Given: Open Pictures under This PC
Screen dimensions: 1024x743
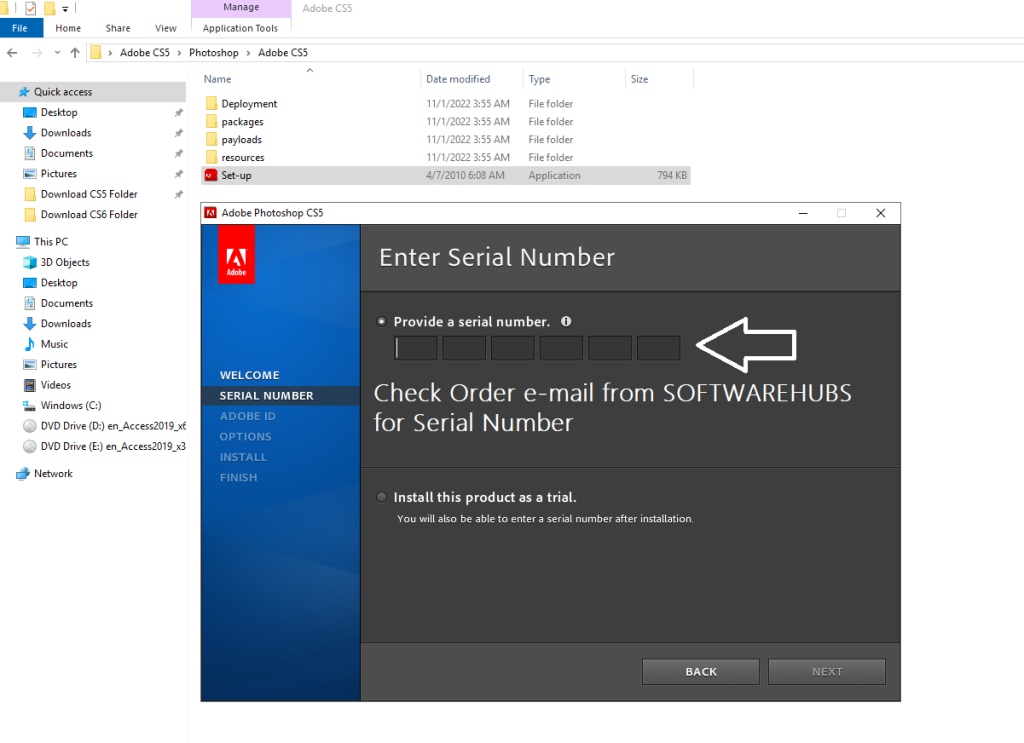Looking at the screenshot, I should point(59,364).
